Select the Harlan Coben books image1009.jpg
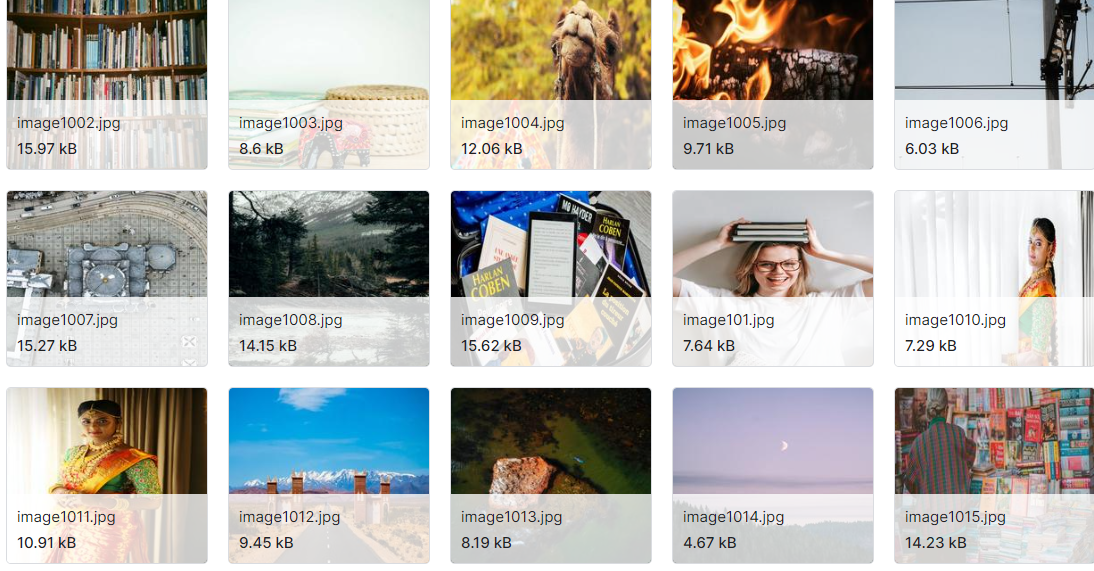 [550, 279]
